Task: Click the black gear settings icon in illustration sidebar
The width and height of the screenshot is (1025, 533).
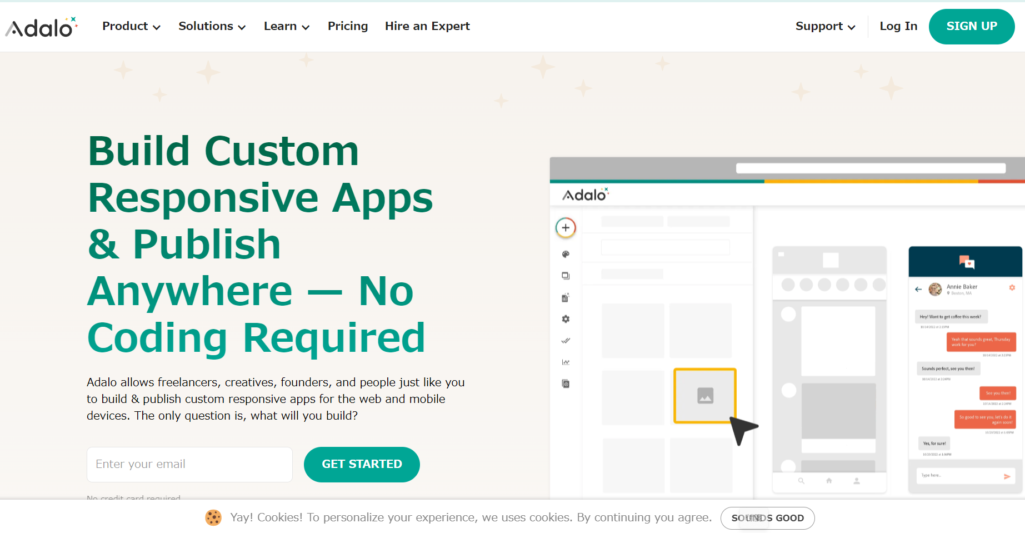Action: coord(565,319)
